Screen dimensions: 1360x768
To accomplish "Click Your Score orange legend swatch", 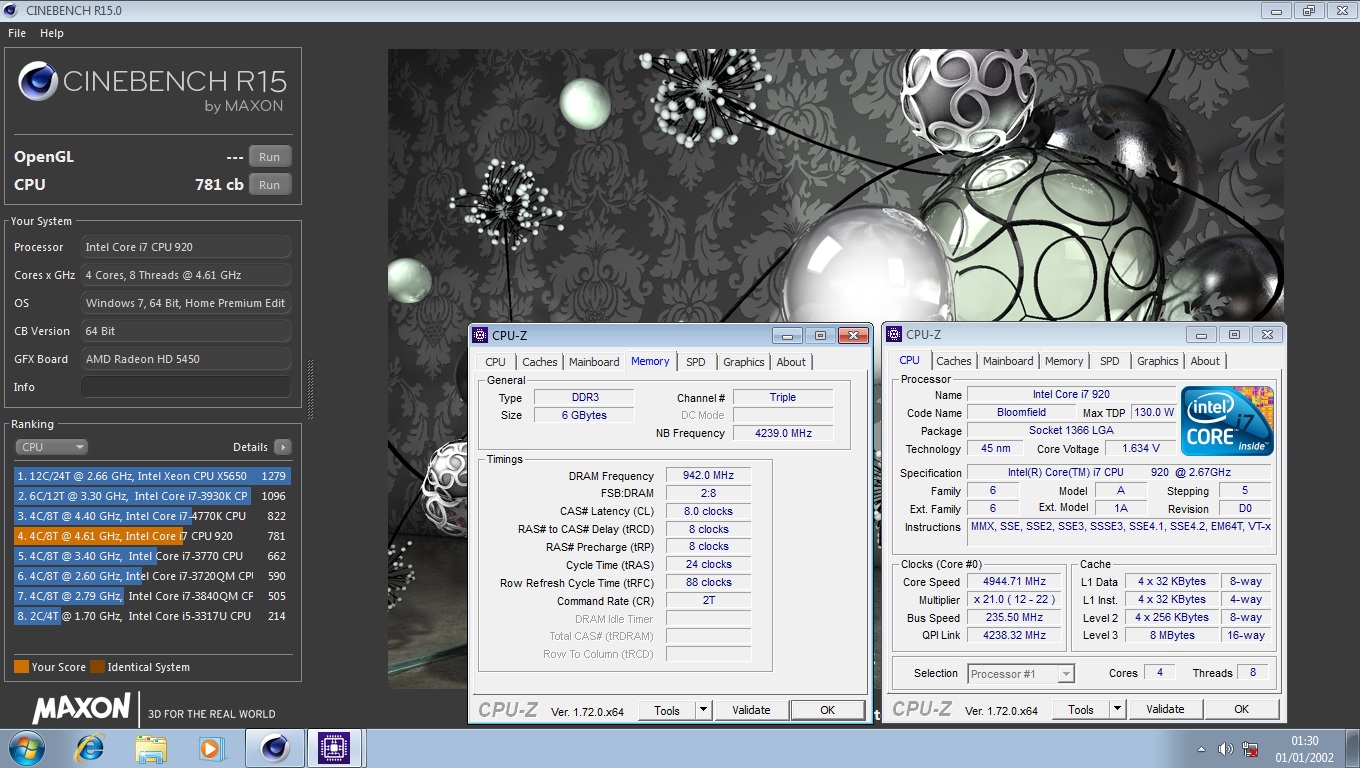I will click(21, 667).
